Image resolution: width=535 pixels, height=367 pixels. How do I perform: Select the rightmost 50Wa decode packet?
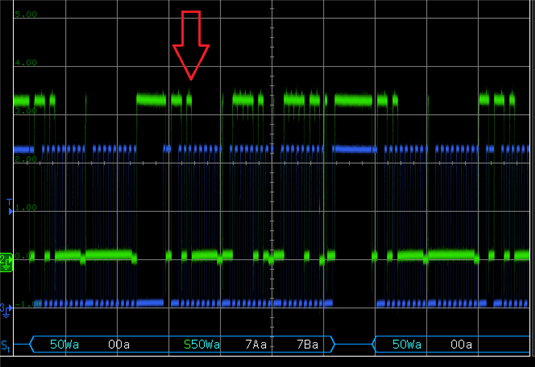pos(407,344)
